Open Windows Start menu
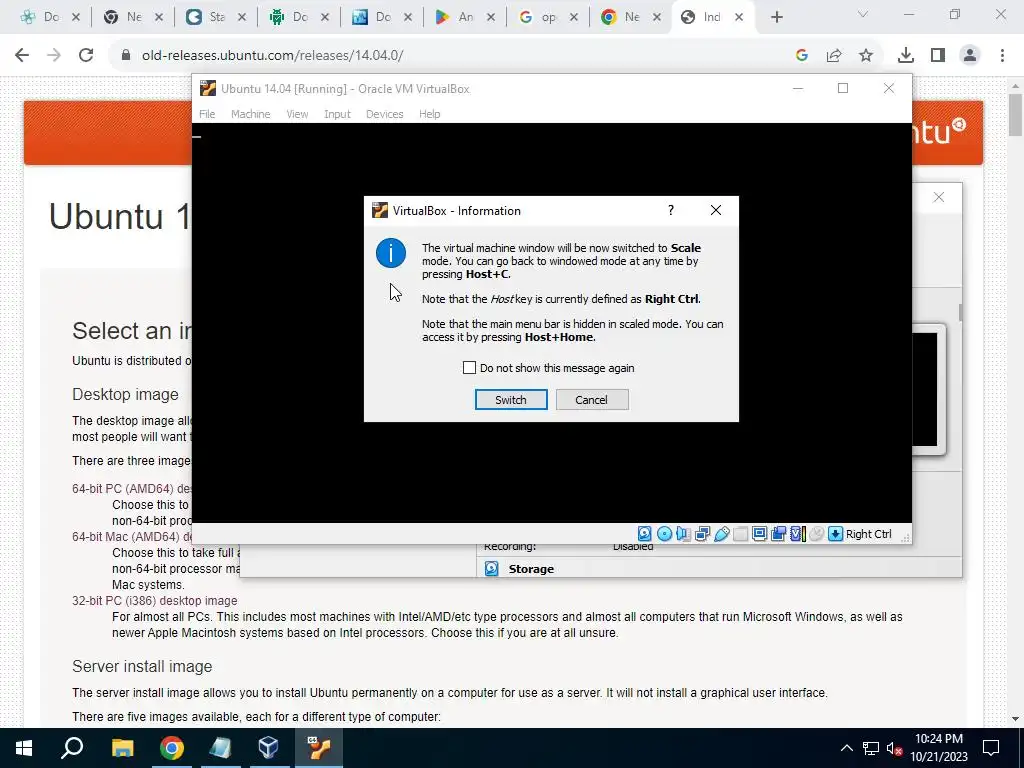The width and height of the screenshot is (1024, 768). pos(24,748)
